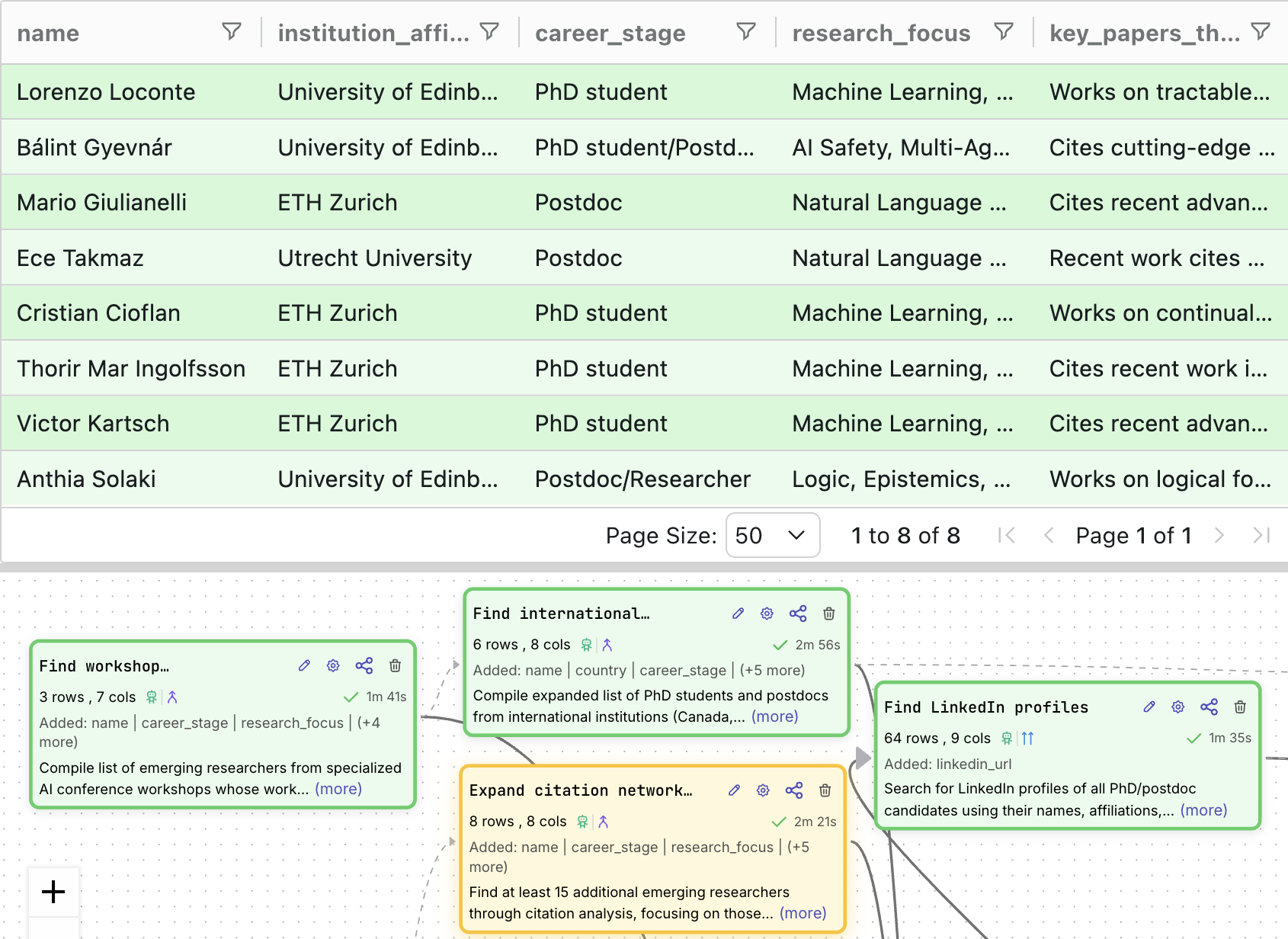Open the Page Size dropdown

point(772,535)
